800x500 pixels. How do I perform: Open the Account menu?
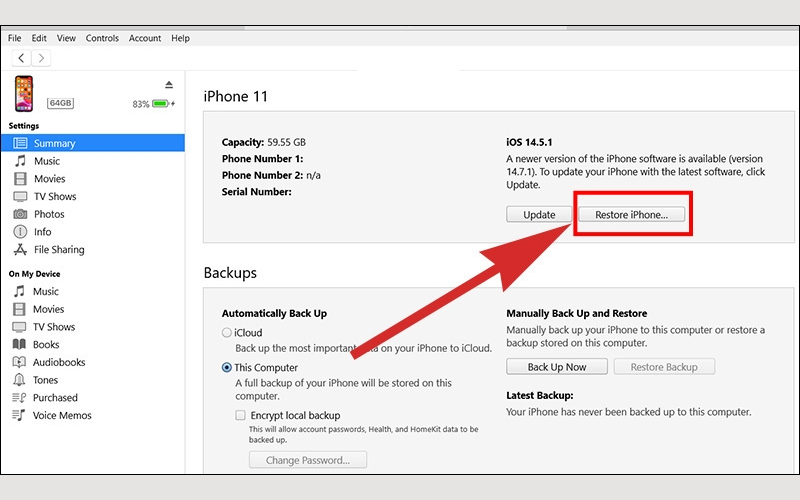[x=145, y=38]
